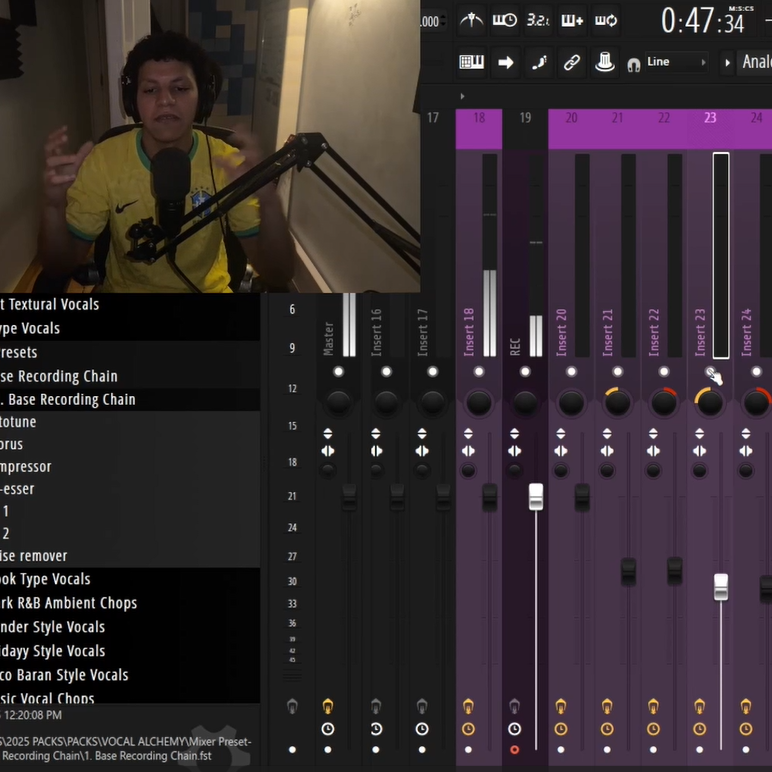The height and width of the screenshot is (772, 772).
Task: Toggle the 3.2.1 countdown before recording
Action: 538,20
